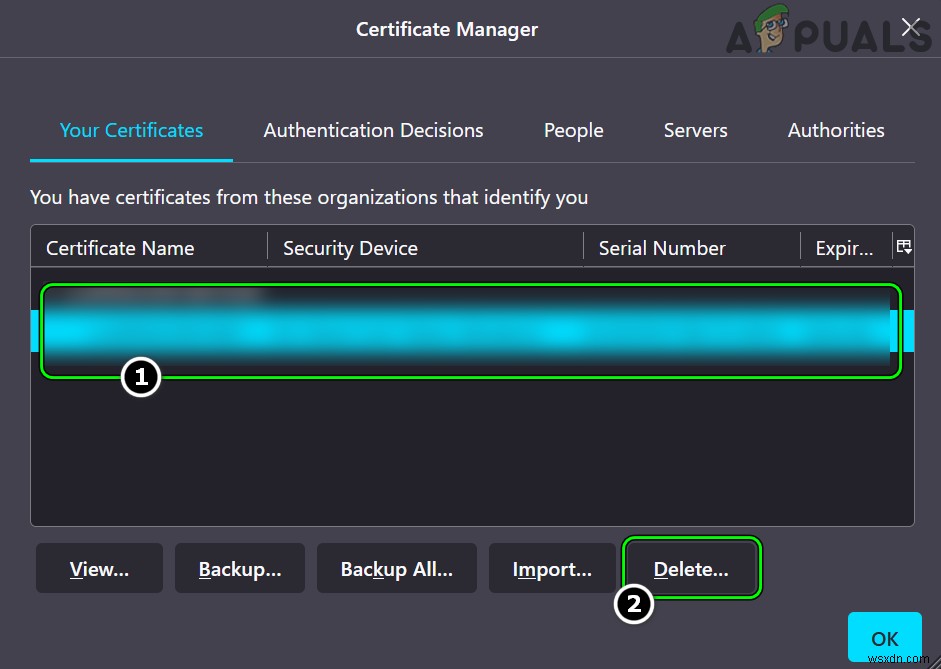Open the Authentication Decisions tab

click(373, 130)
